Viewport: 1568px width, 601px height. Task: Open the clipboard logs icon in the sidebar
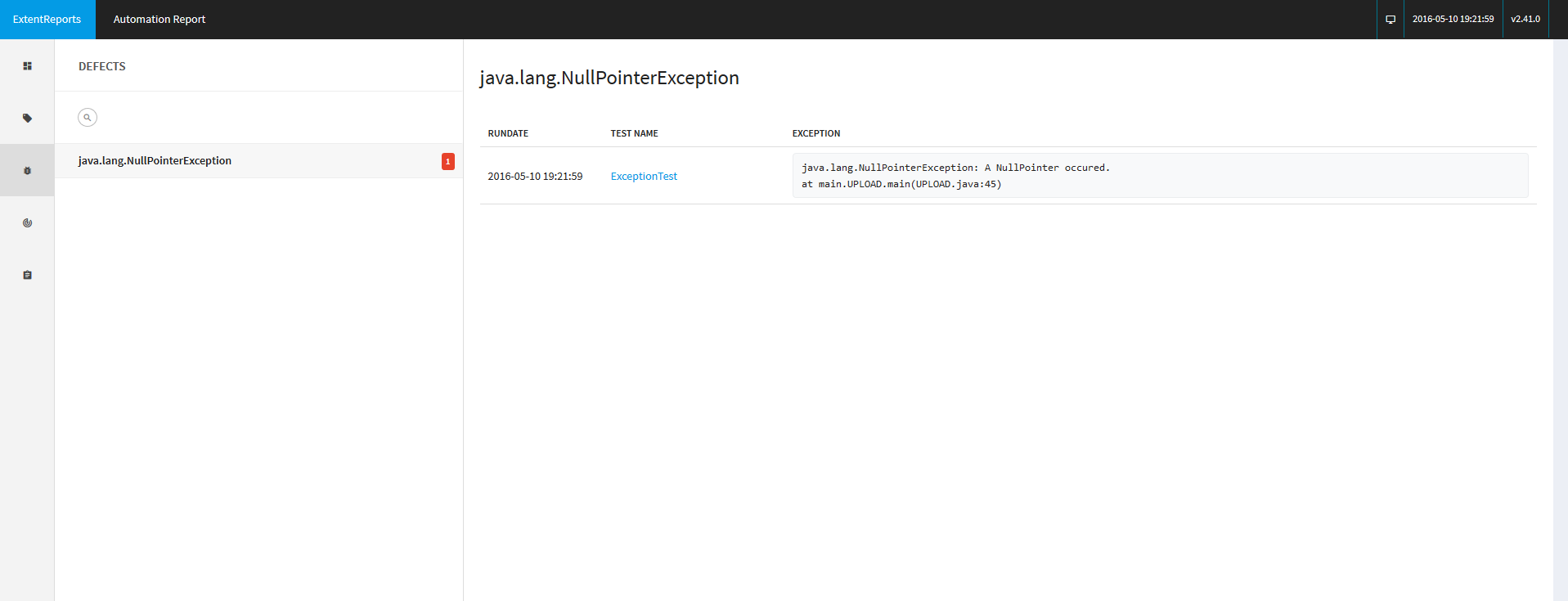[x=27, y=276]
